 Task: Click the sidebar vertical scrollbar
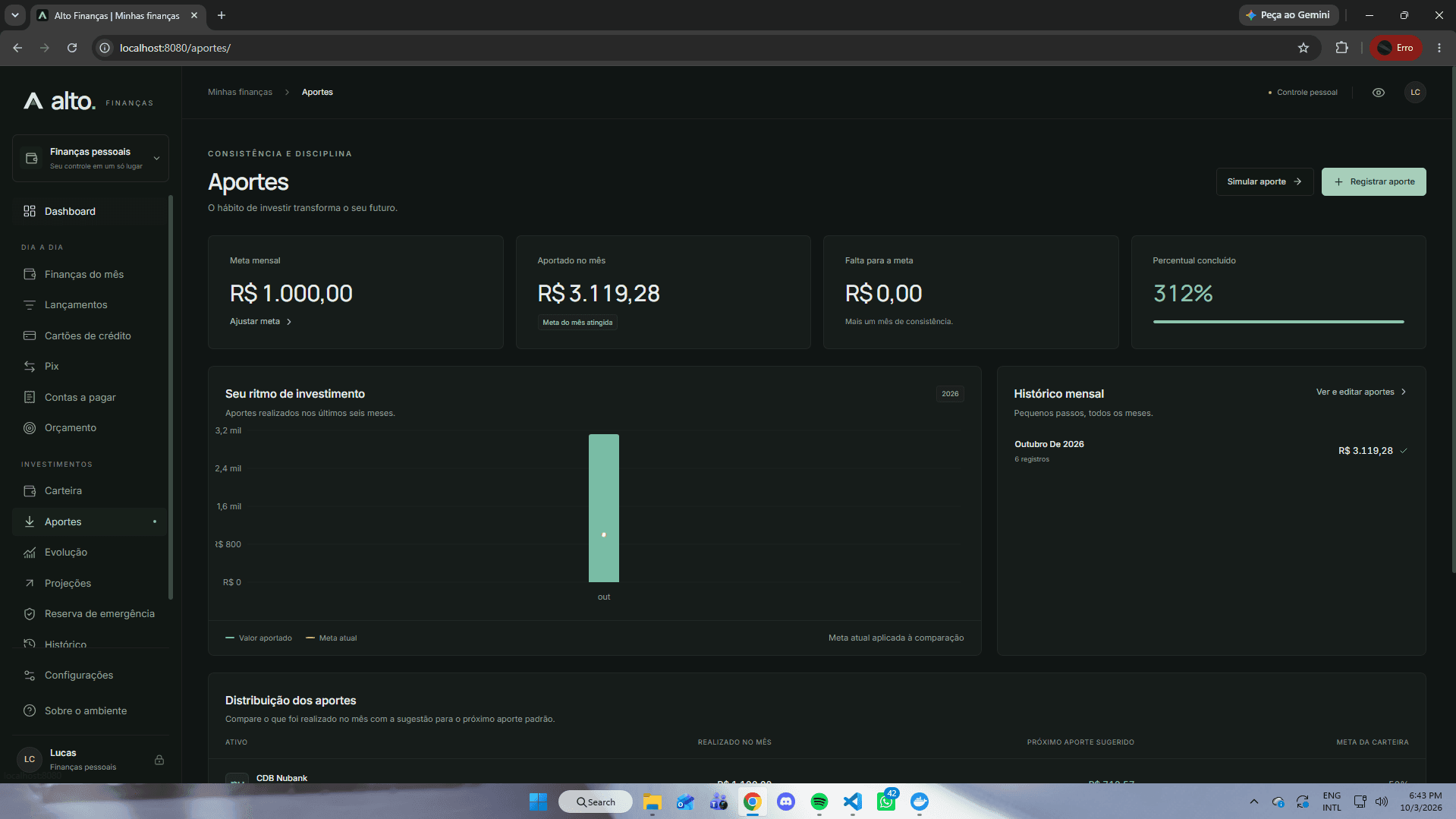coord(171,397)
